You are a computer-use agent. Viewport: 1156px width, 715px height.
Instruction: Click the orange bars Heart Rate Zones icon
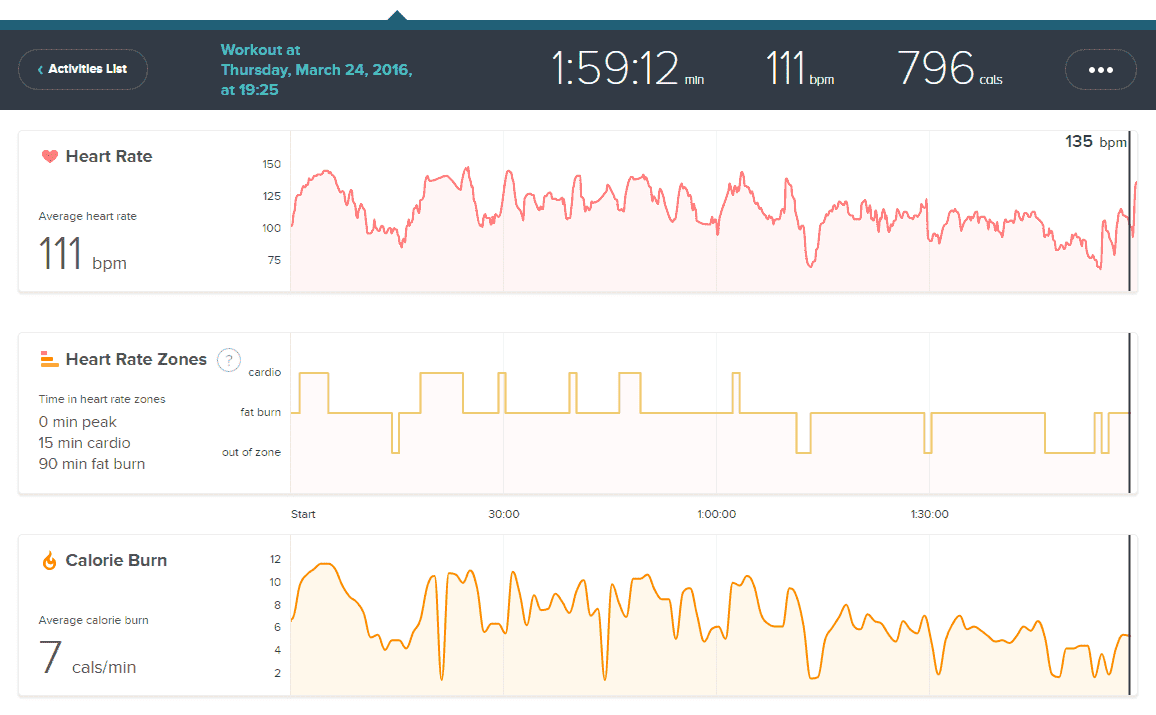49,359
